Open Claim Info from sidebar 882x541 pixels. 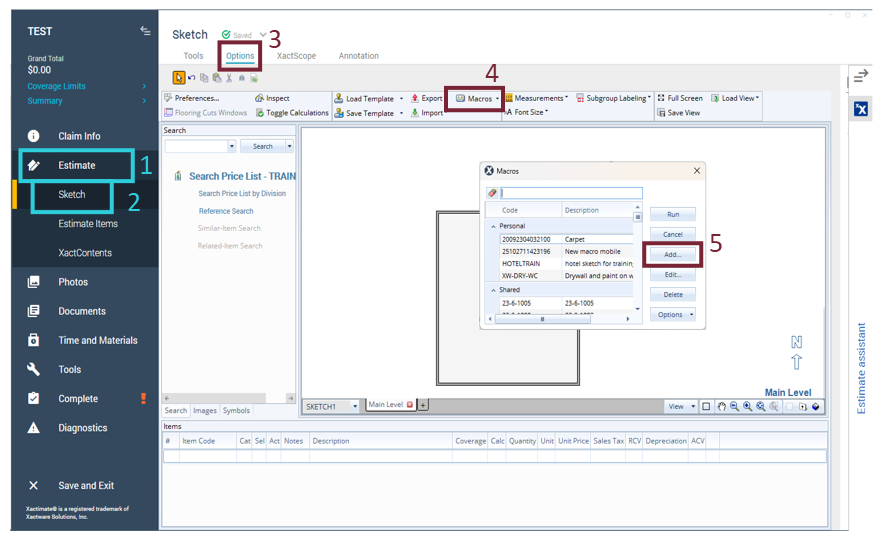(x=79, y=136)
